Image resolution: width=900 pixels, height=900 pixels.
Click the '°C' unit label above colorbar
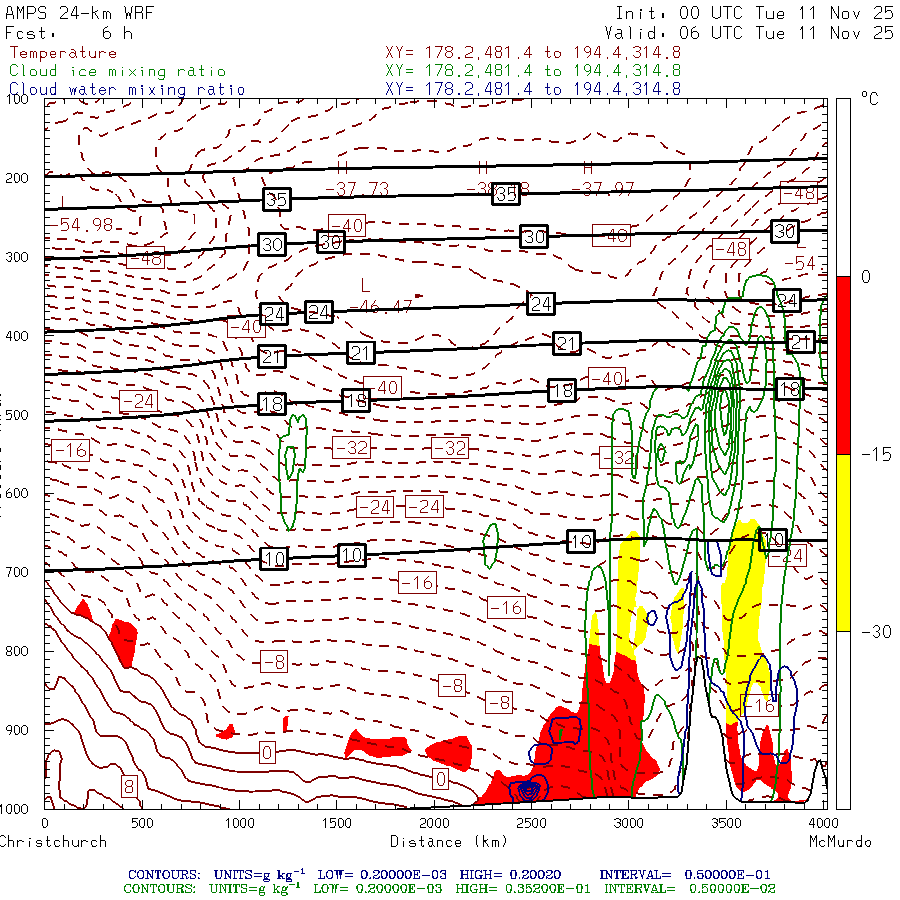click(870, 99)
